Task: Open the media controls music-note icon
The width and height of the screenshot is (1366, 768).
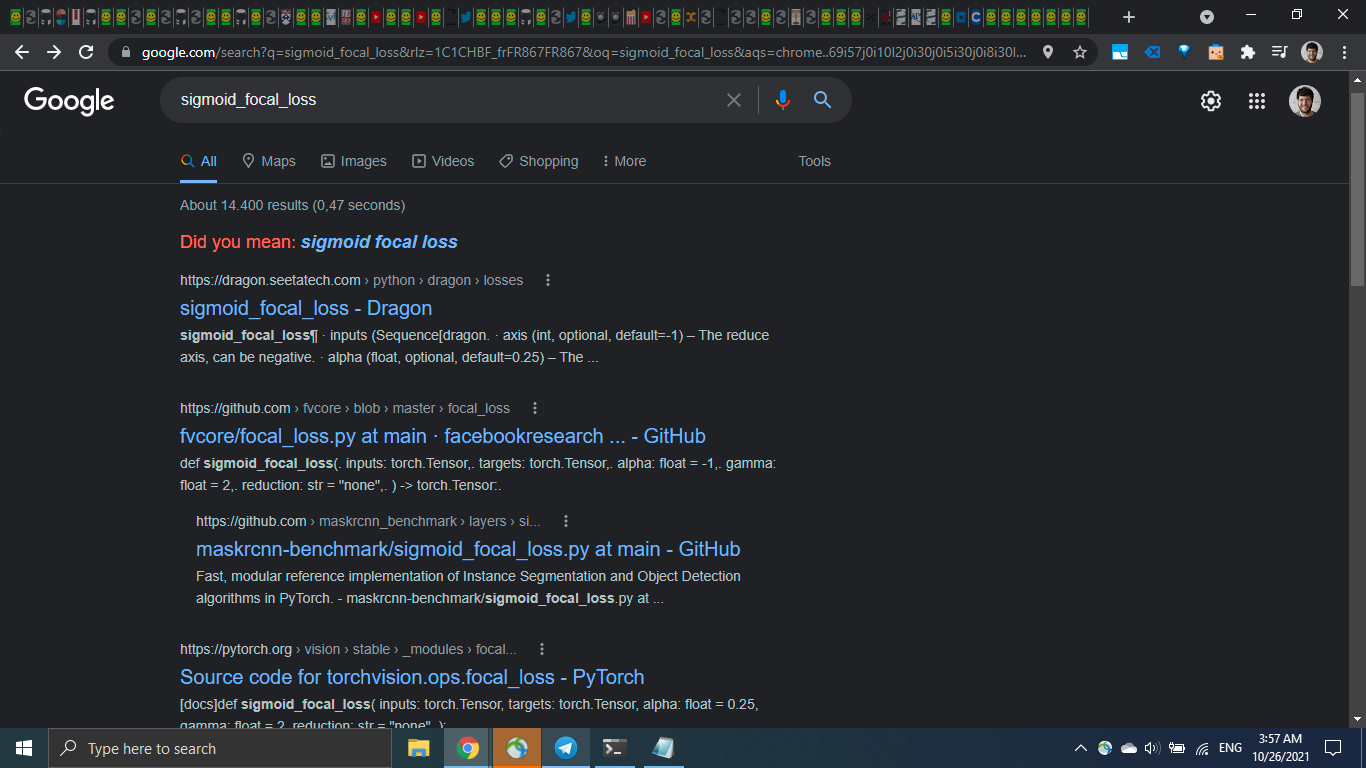Action: 1279,52
